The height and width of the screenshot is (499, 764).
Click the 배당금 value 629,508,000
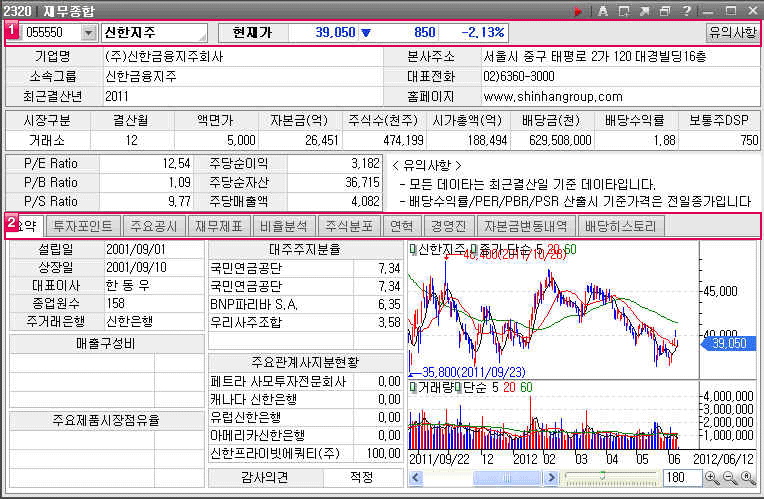pos(560,140)
